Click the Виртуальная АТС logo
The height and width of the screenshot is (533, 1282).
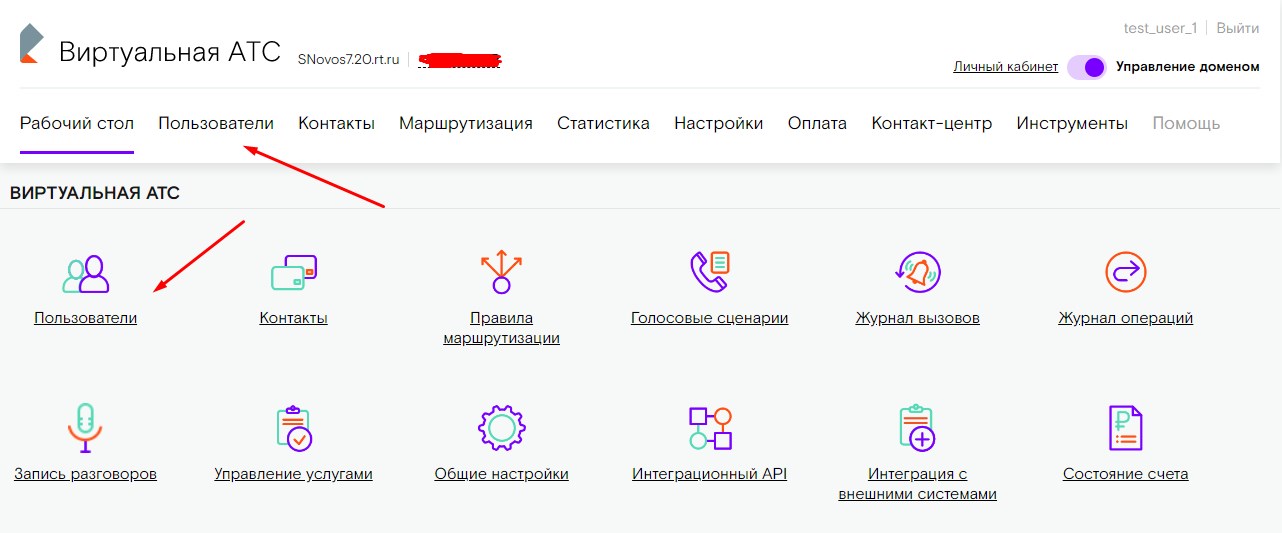click(32, 45)
